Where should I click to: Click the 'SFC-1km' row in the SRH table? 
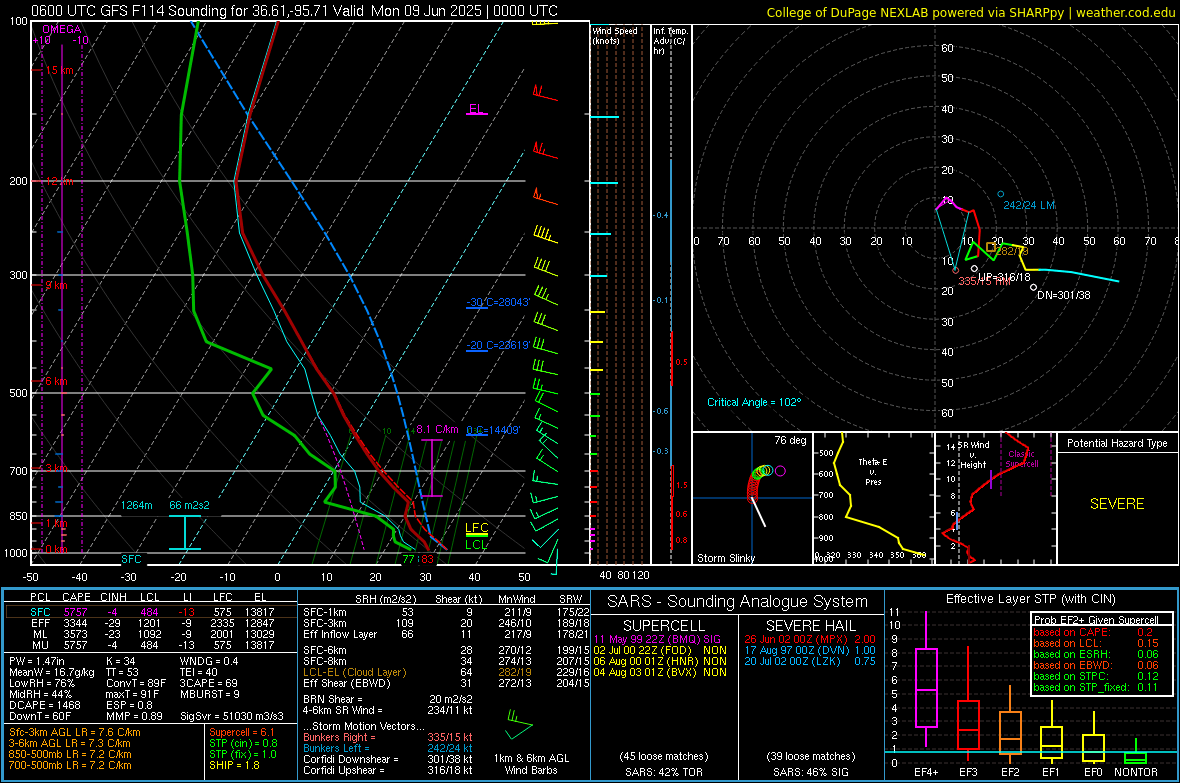[447, 612]
